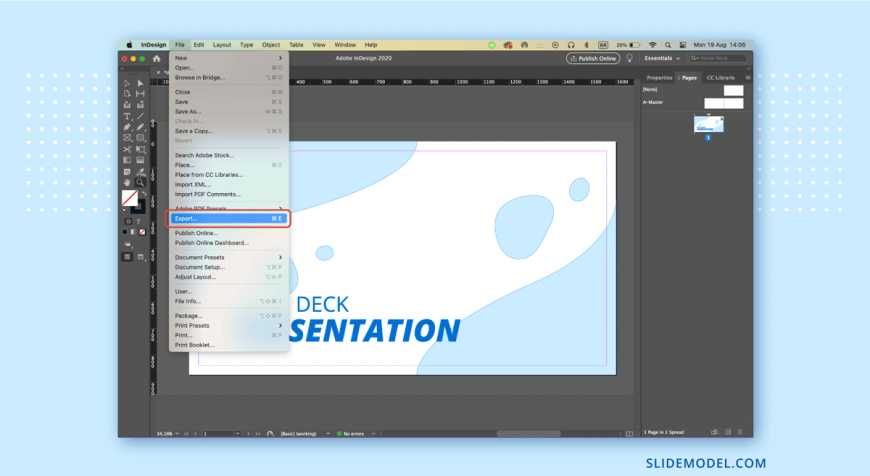Select the page 1 thumbnail
This screenshot has height=476, width=870.
pos(709,124)
